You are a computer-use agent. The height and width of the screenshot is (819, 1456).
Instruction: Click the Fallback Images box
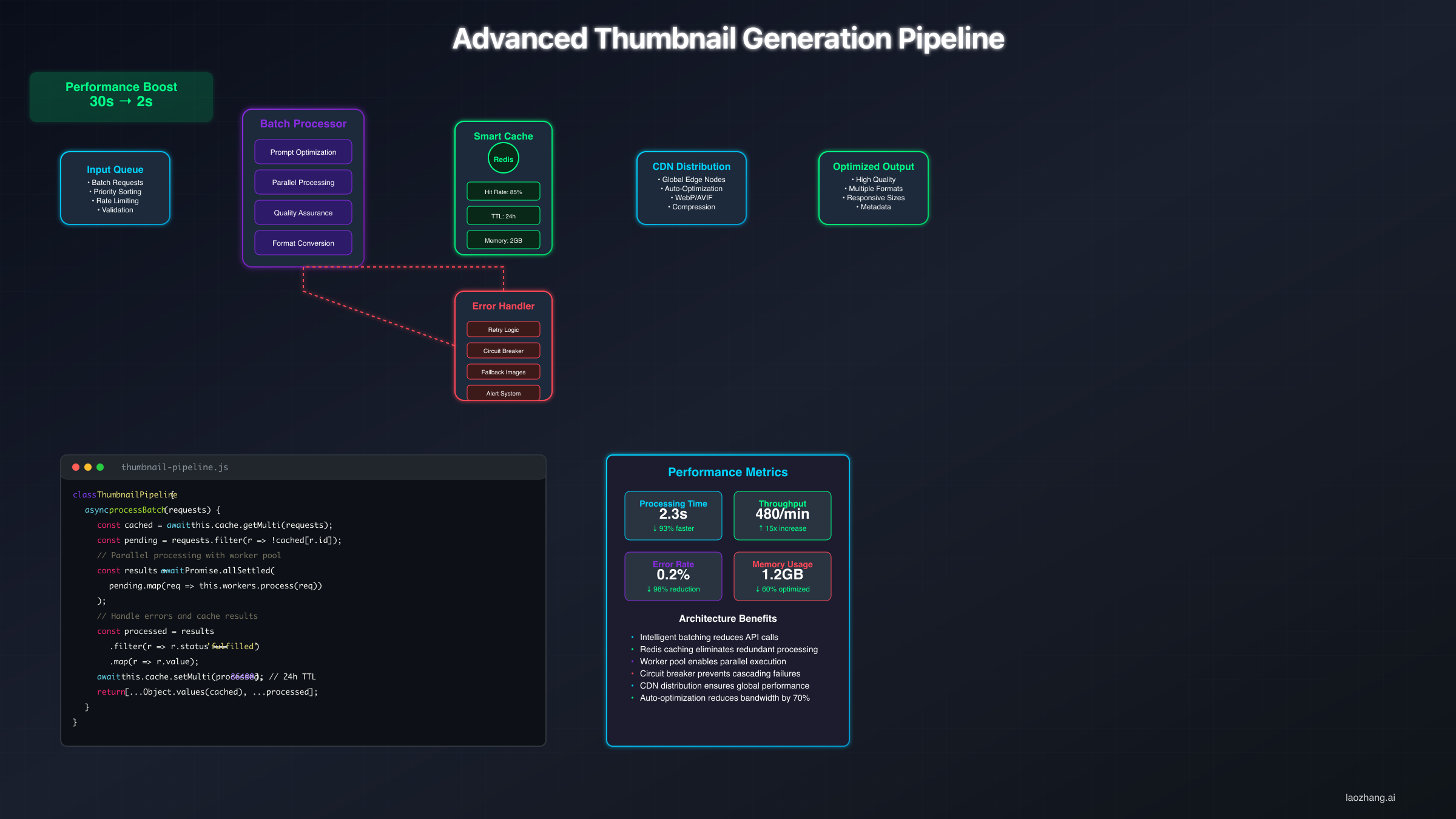point(504,372)
